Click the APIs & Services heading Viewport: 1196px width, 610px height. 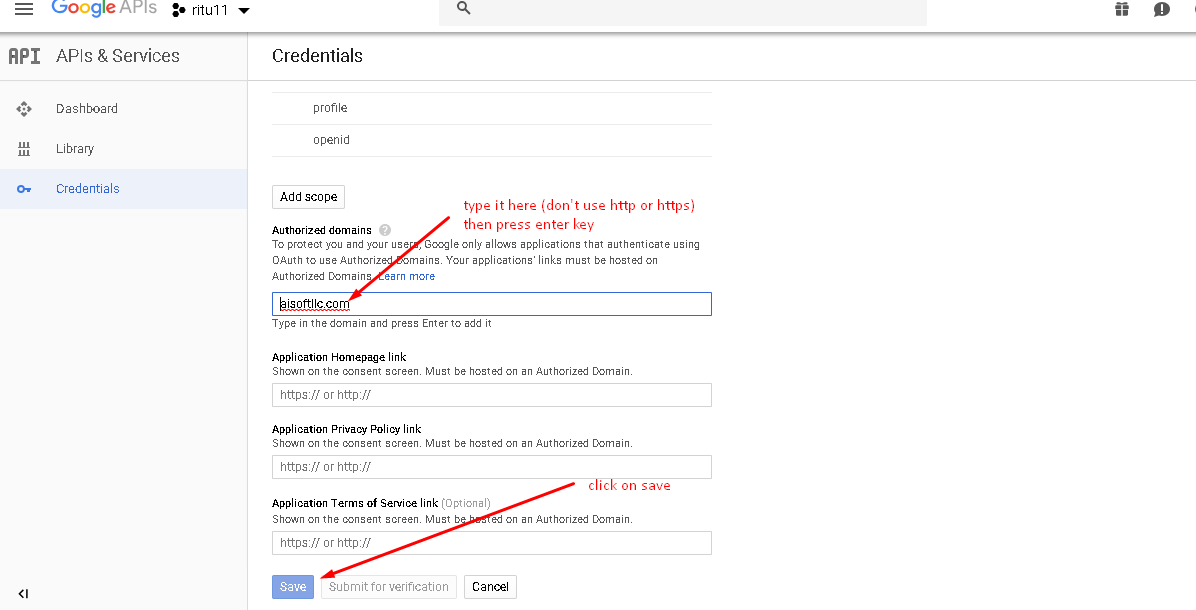(x=118, y=56)
